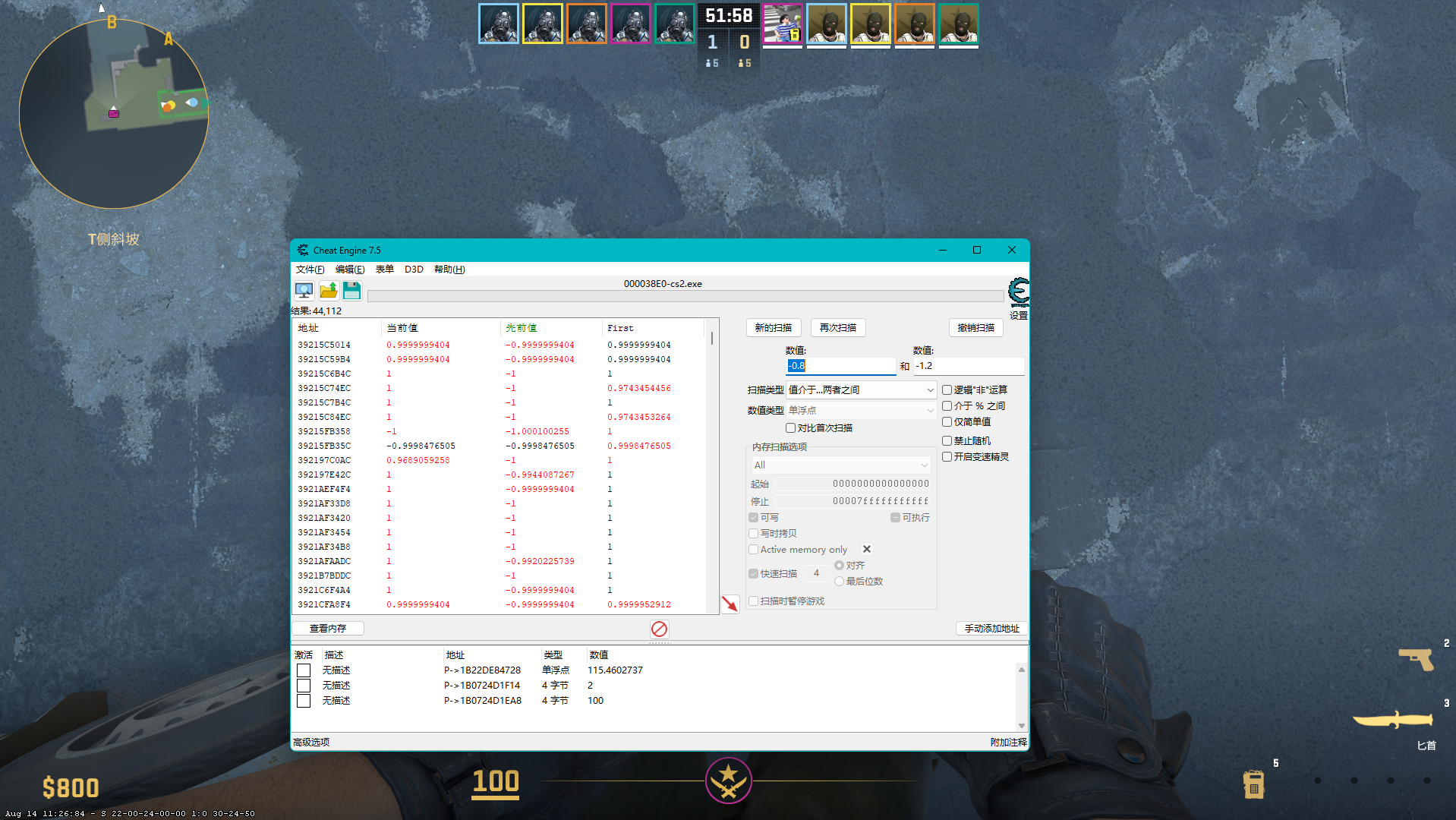Screen dimensions: 1456x820
Task: Click 附加注释 at bottom right
Action: pos(1009,742)
